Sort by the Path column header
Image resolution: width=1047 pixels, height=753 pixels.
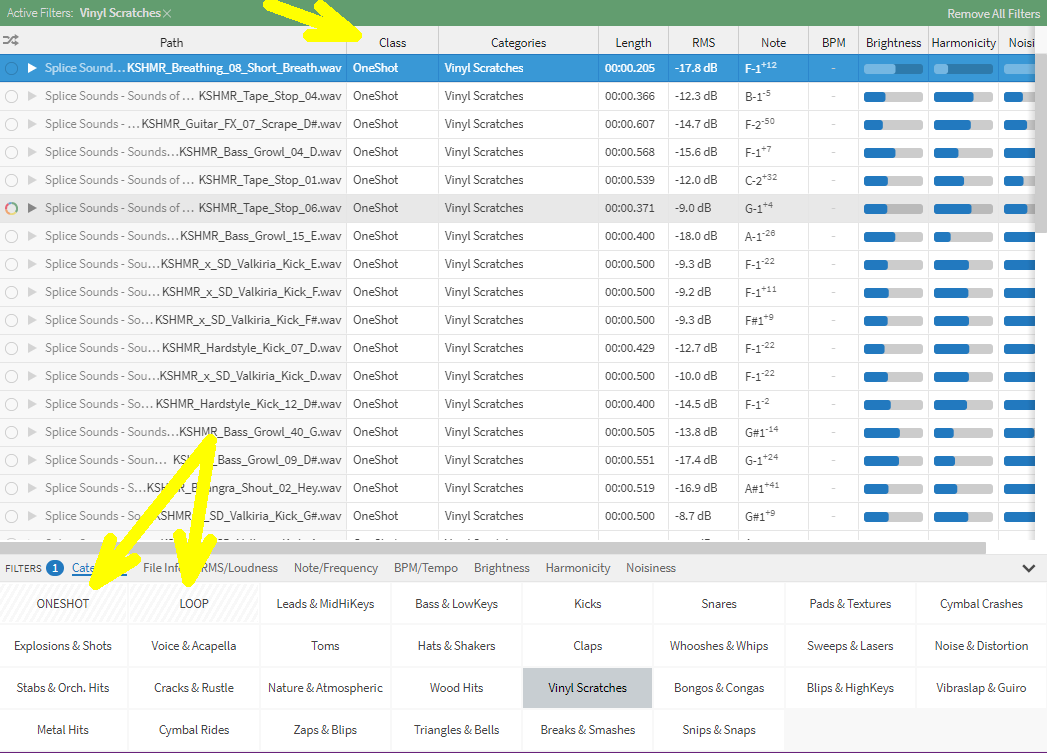pos(172,43)
